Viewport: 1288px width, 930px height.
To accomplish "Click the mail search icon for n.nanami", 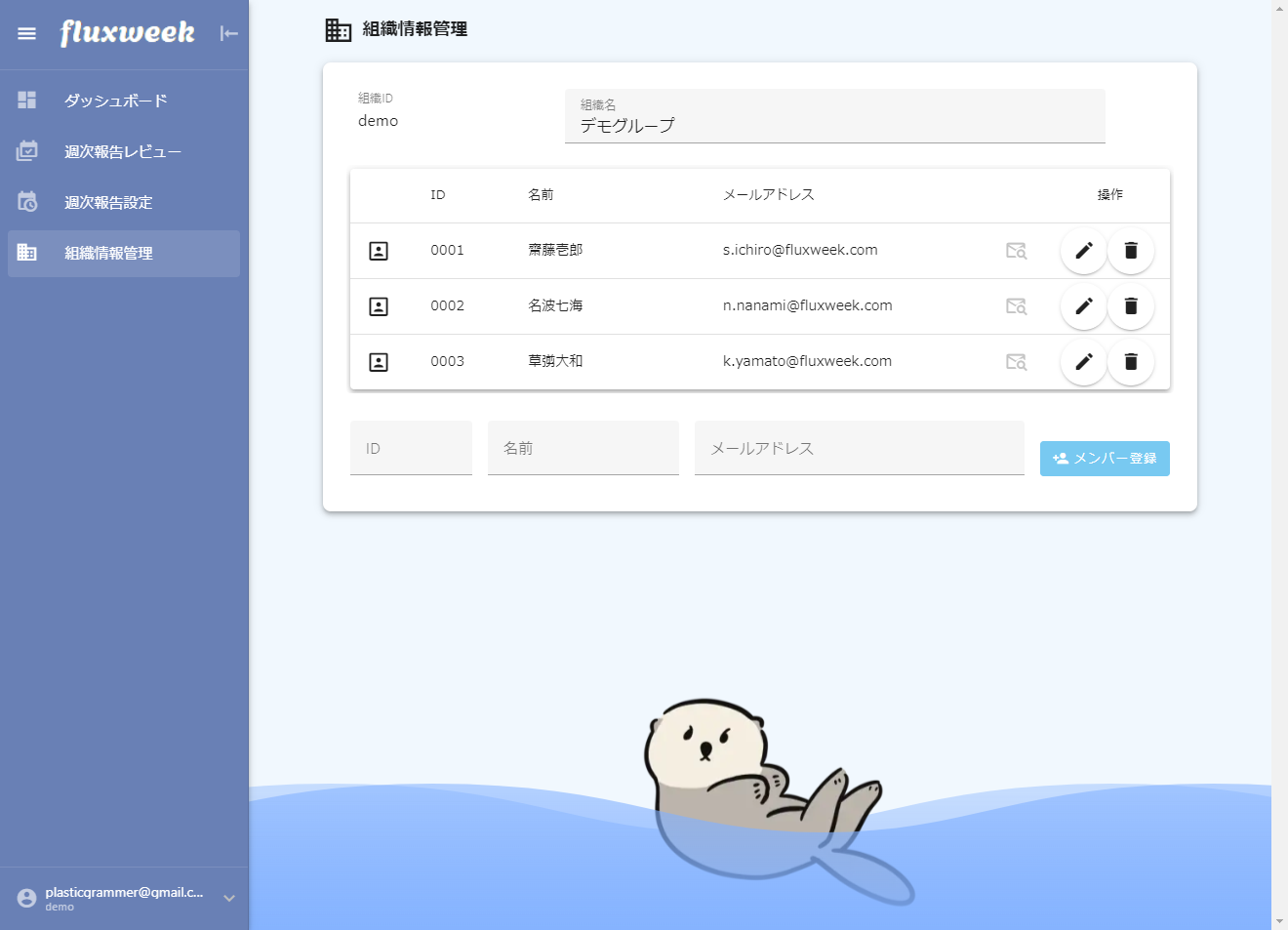I will [1016, 306].
